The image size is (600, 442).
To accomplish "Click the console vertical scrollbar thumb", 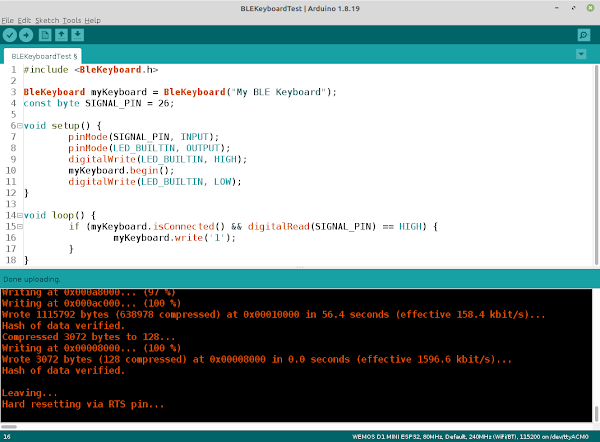I will tap(596, 414).
